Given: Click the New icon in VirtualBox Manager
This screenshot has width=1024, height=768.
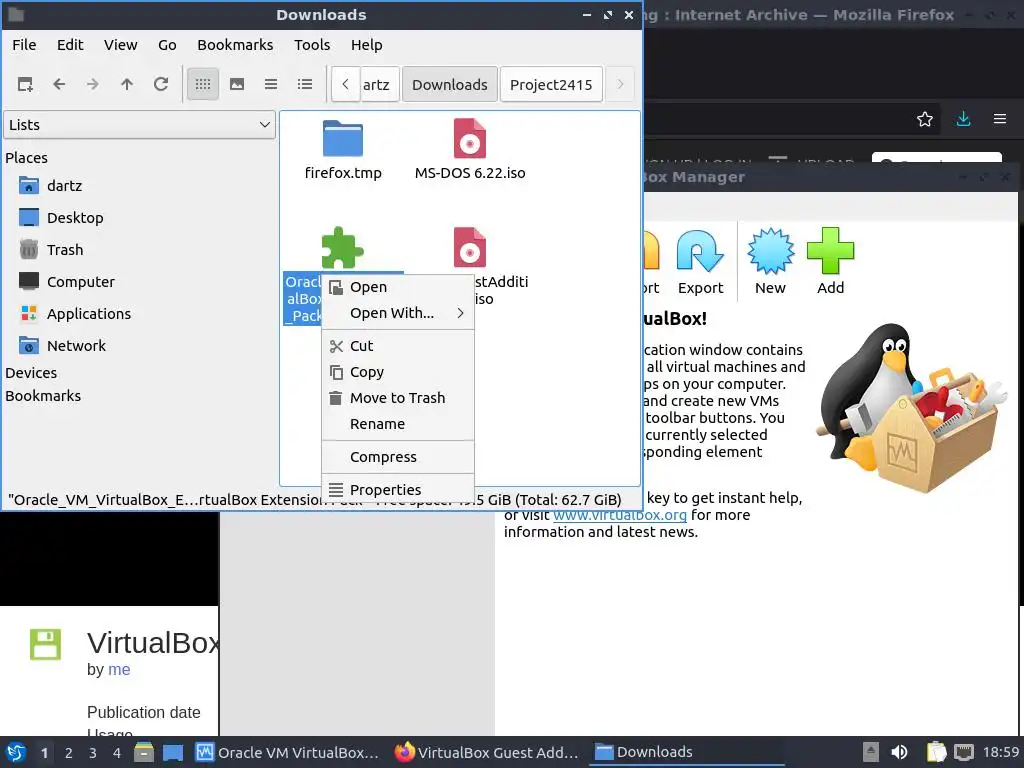Looking at the screenshot, I should point(771,261).
